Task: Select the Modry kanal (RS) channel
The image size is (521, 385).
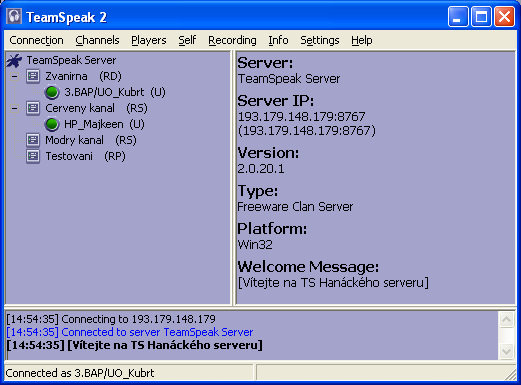Action: tap(91, 140)
